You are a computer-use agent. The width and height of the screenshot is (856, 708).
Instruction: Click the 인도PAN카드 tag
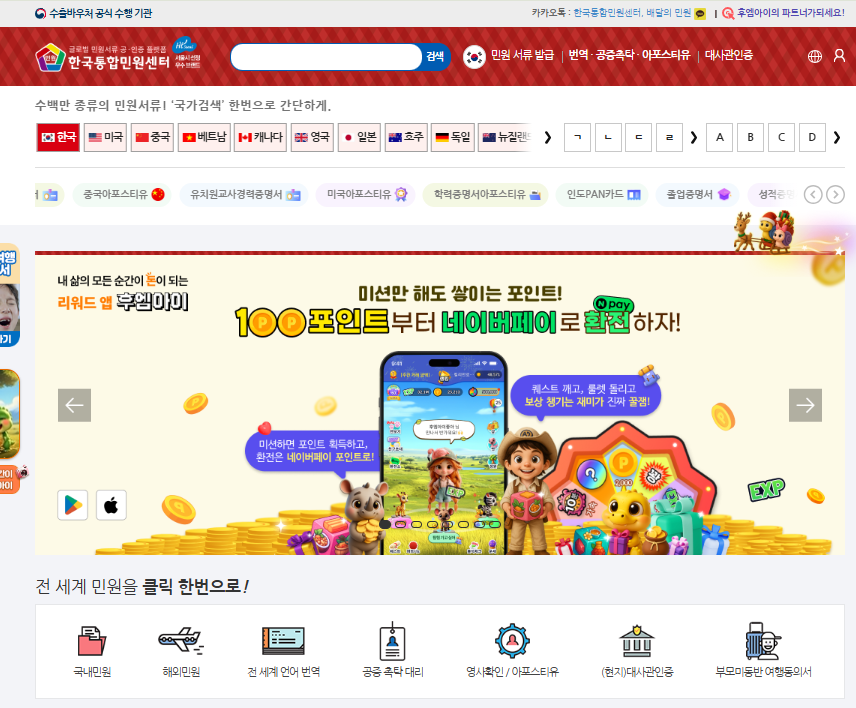pyautogui.click(x=602, y=194)
